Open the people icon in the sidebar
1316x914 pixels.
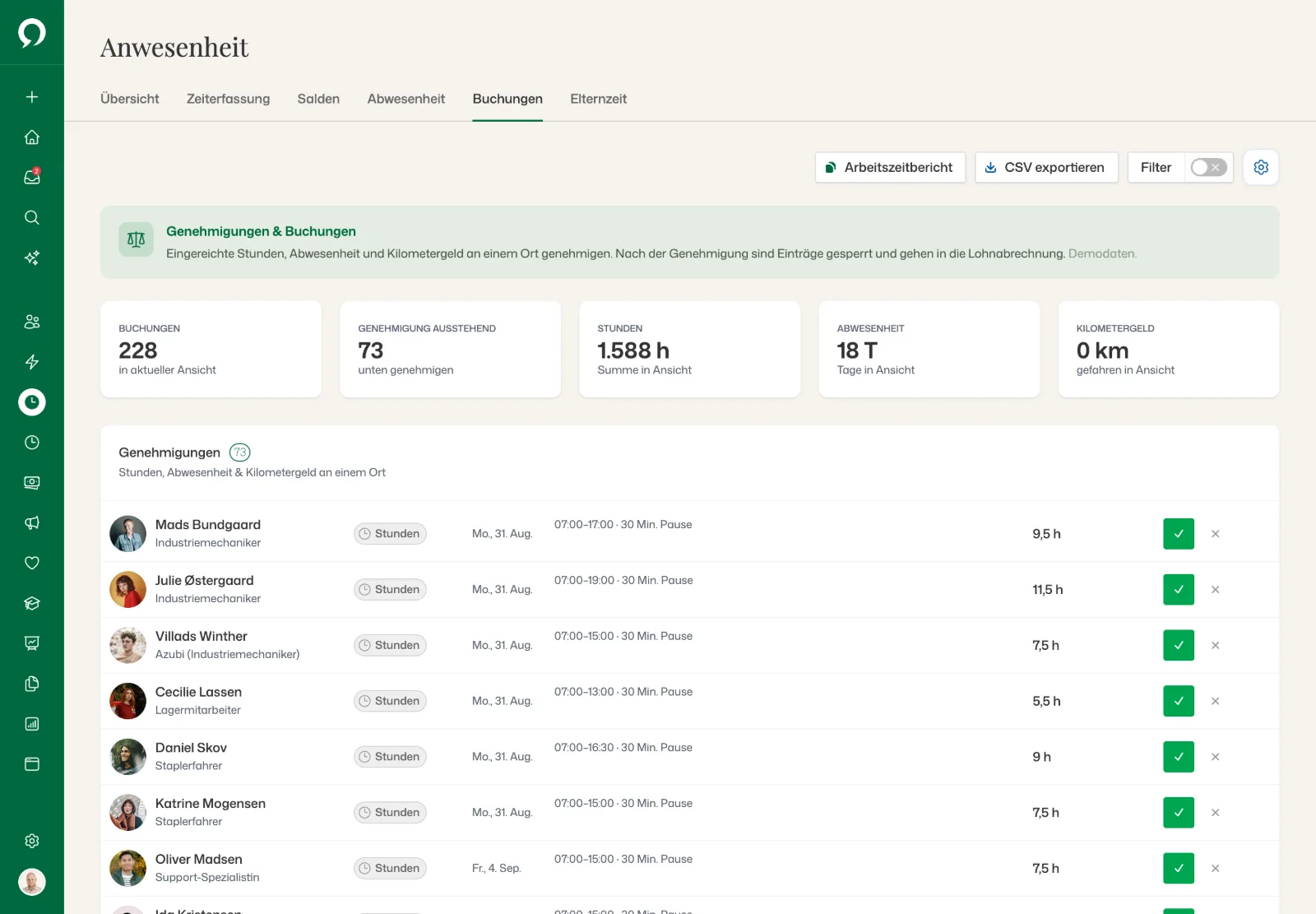click(x=32, y=322)
